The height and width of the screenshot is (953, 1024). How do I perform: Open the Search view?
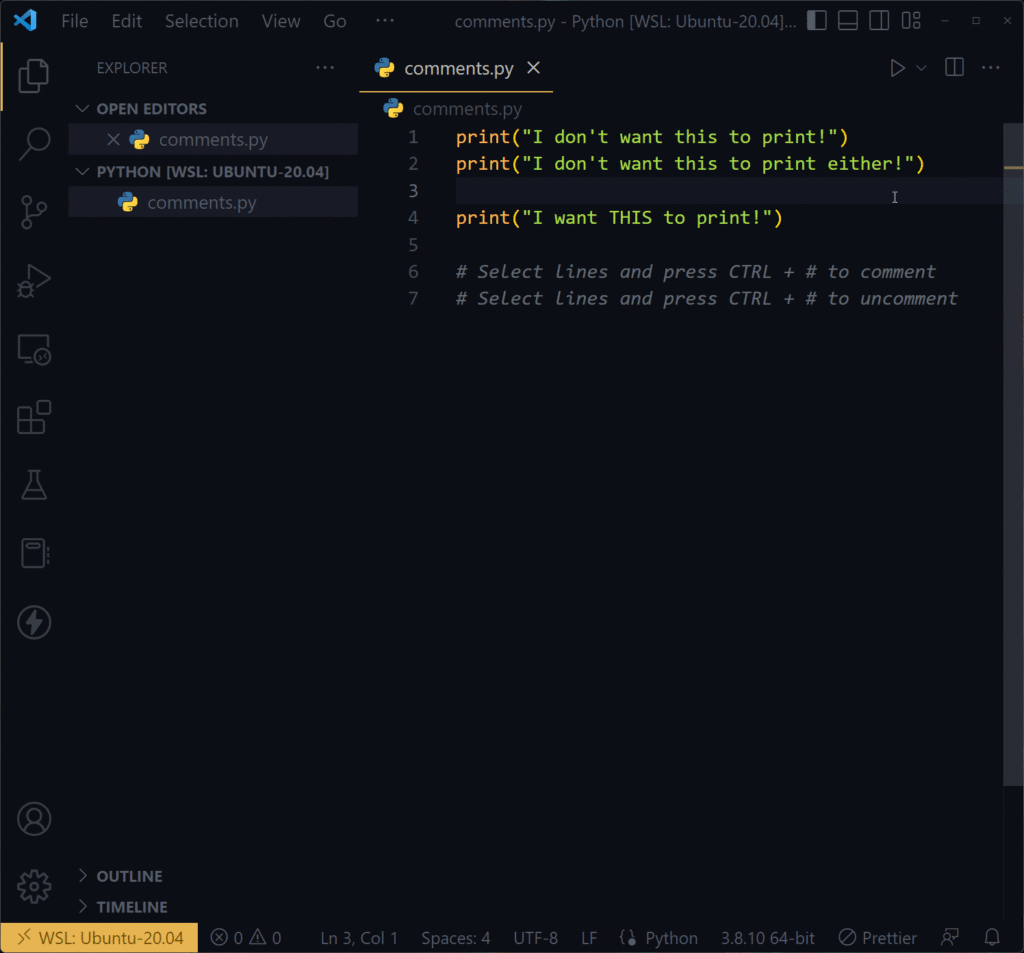[x=34, y=144]
